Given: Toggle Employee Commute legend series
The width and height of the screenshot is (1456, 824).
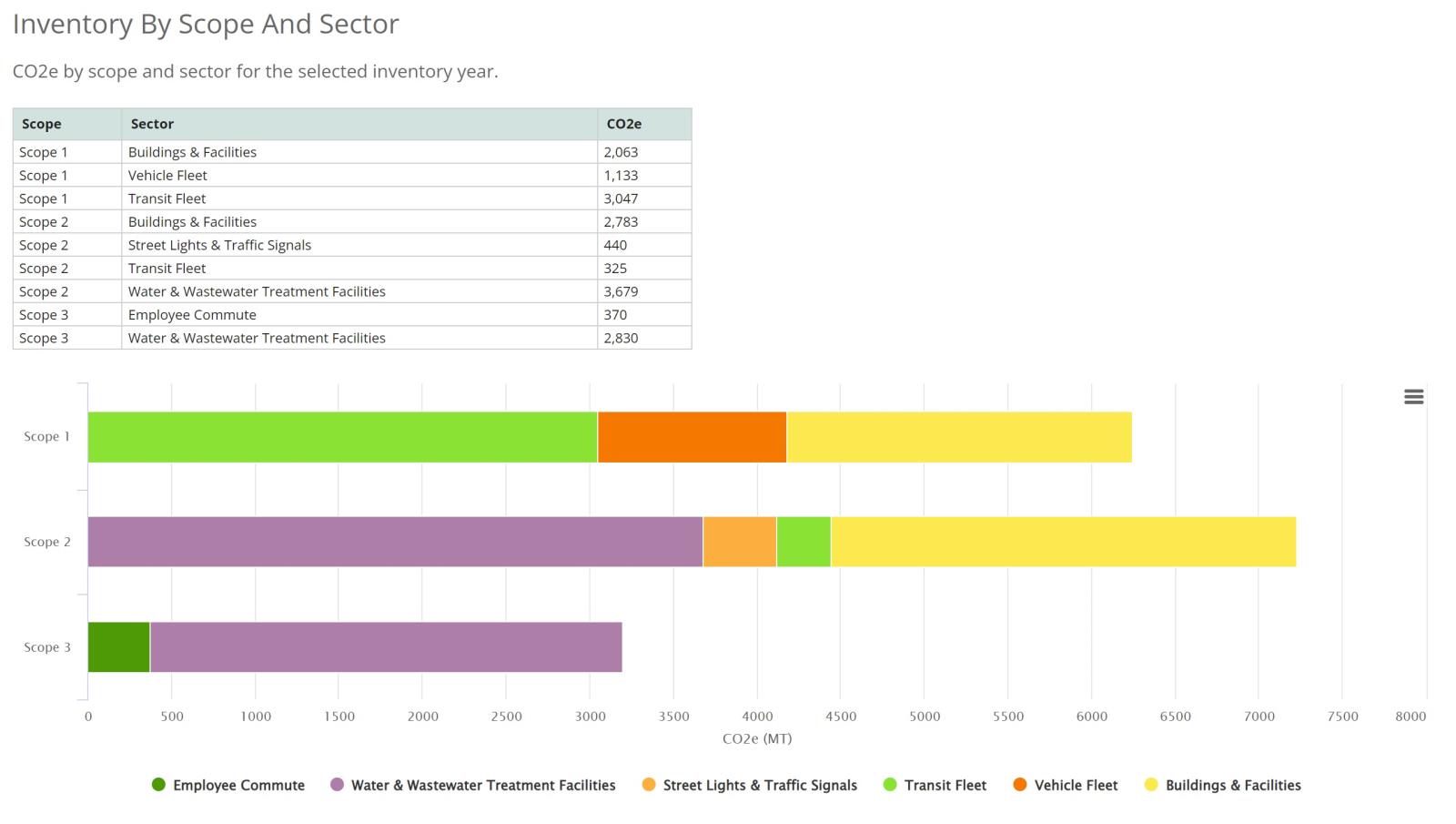Looking at the screenshot, I should click(228, 785).
